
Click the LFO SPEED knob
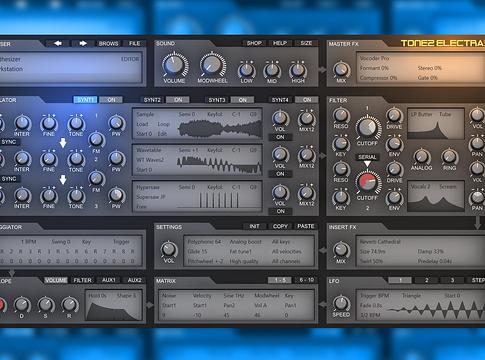coord(341,303)
